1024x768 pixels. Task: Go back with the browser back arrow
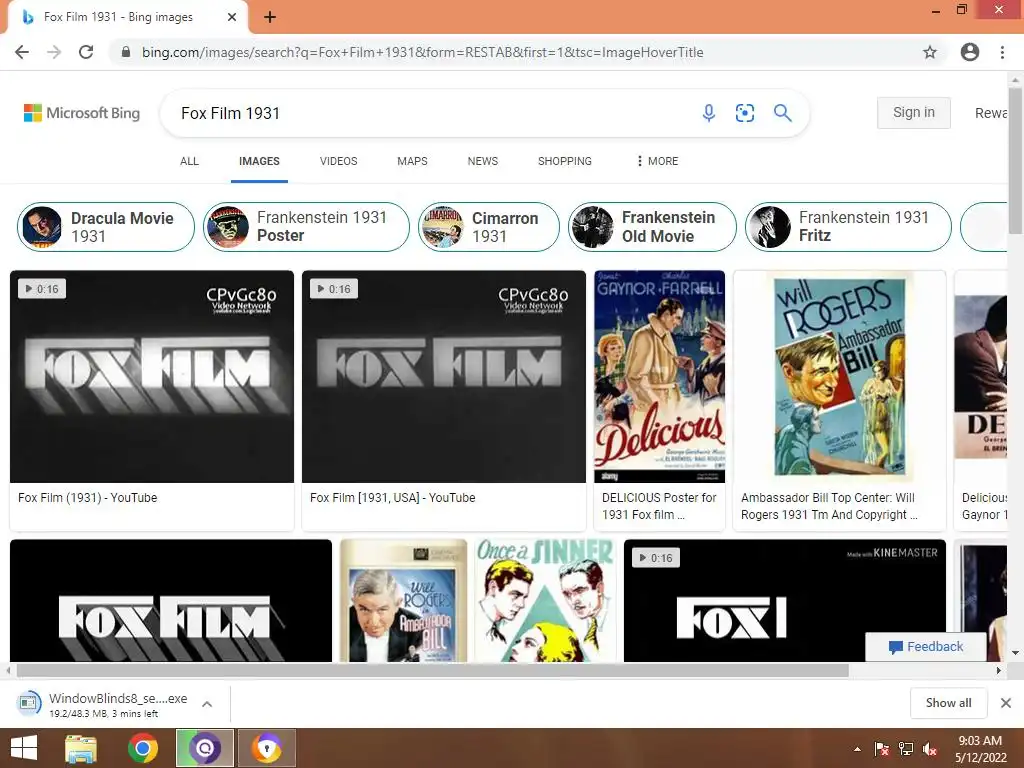point(22,52)
